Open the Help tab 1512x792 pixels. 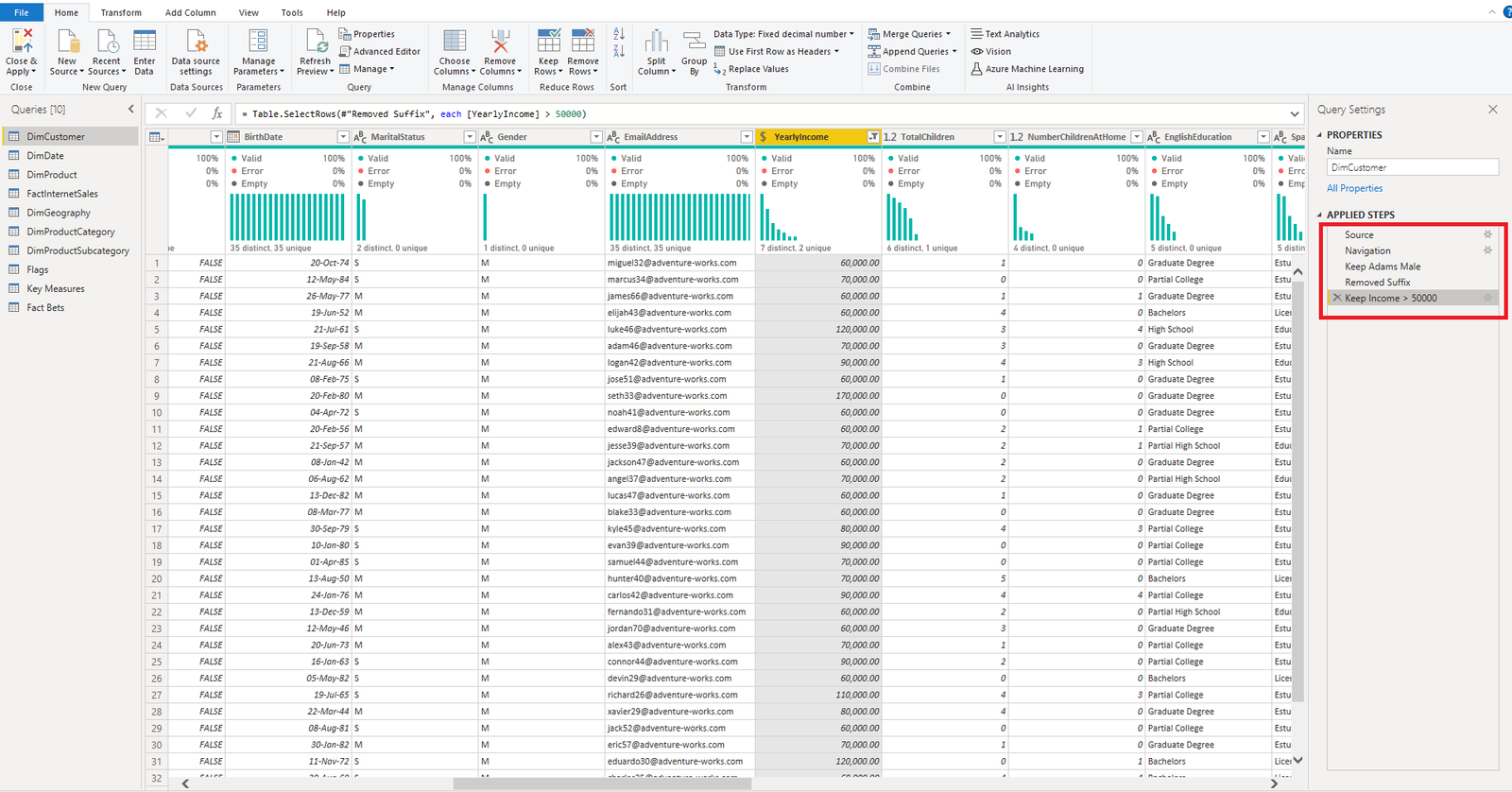tap(335, 12)
